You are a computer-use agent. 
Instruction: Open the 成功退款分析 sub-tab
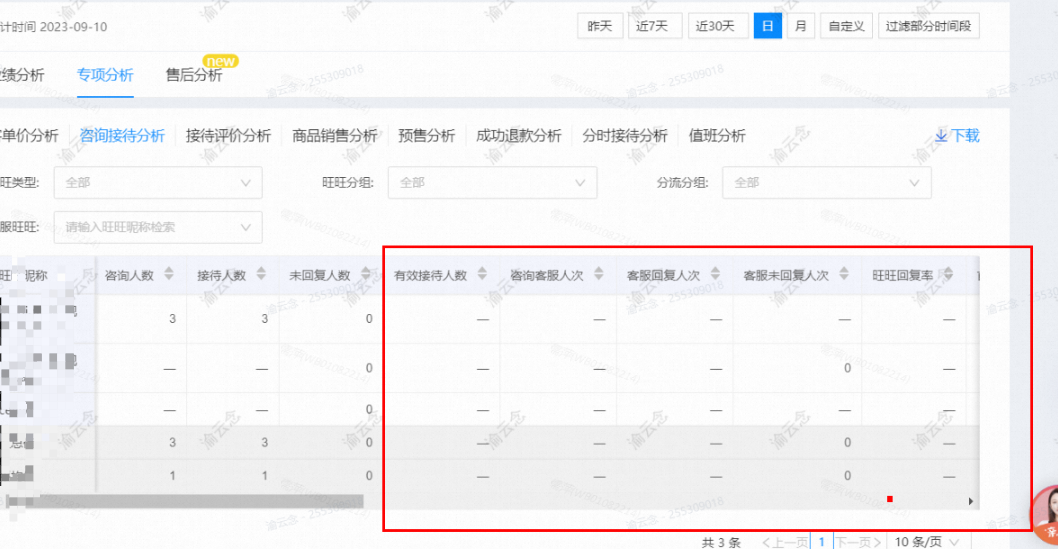coord(518,136)
